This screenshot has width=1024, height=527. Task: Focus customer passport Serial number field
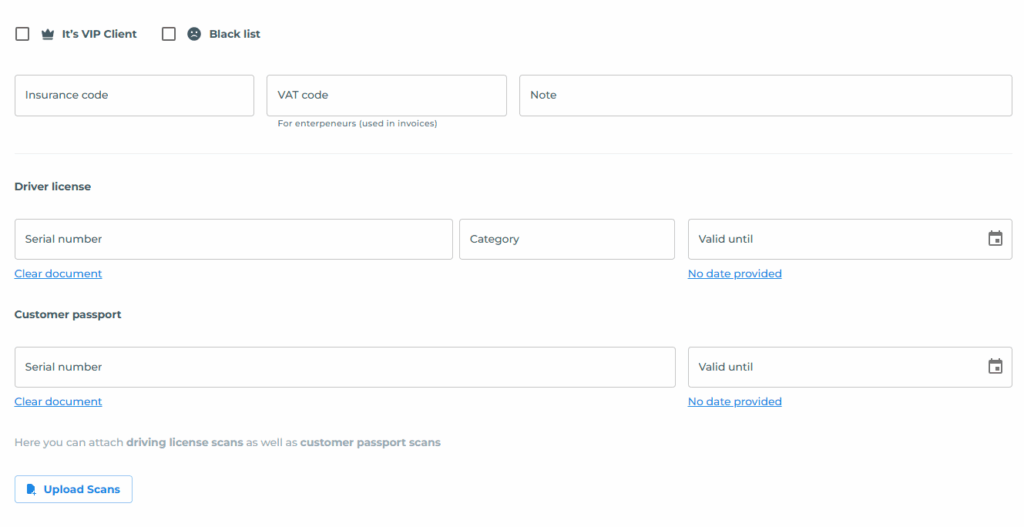[x=345, y=367]
